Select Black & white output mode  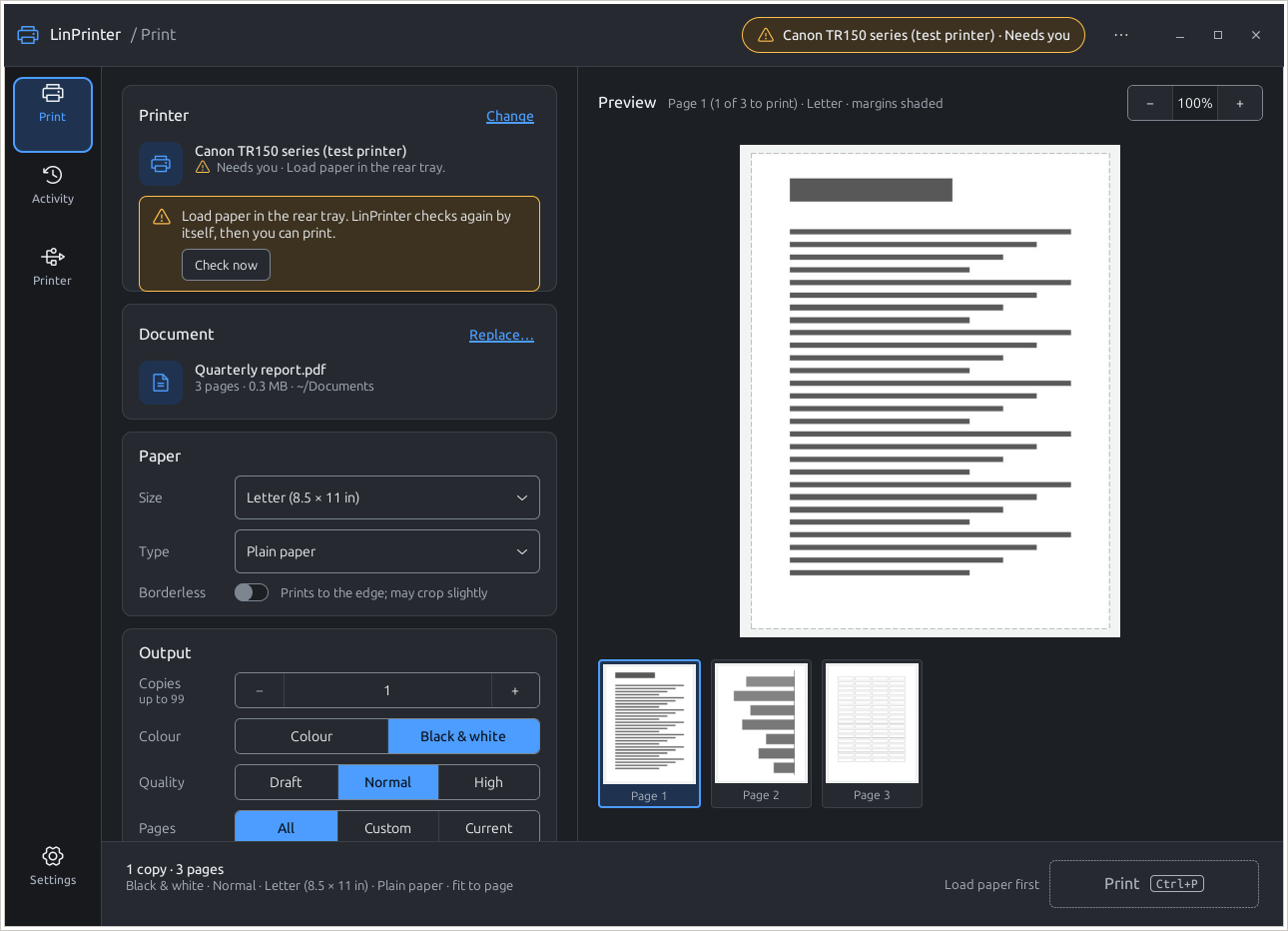click(x=463, y=736)
